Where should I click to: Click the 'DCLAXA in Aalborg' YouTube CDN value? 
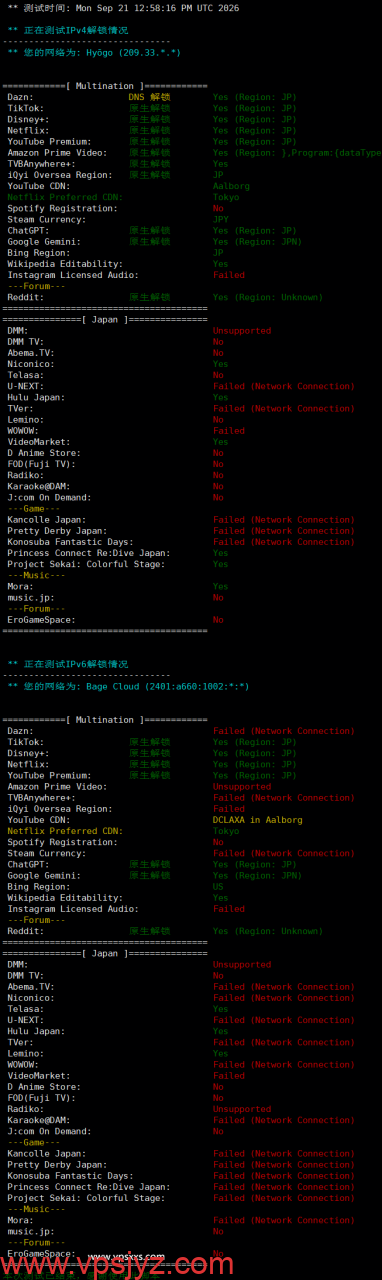click(258, 820)
